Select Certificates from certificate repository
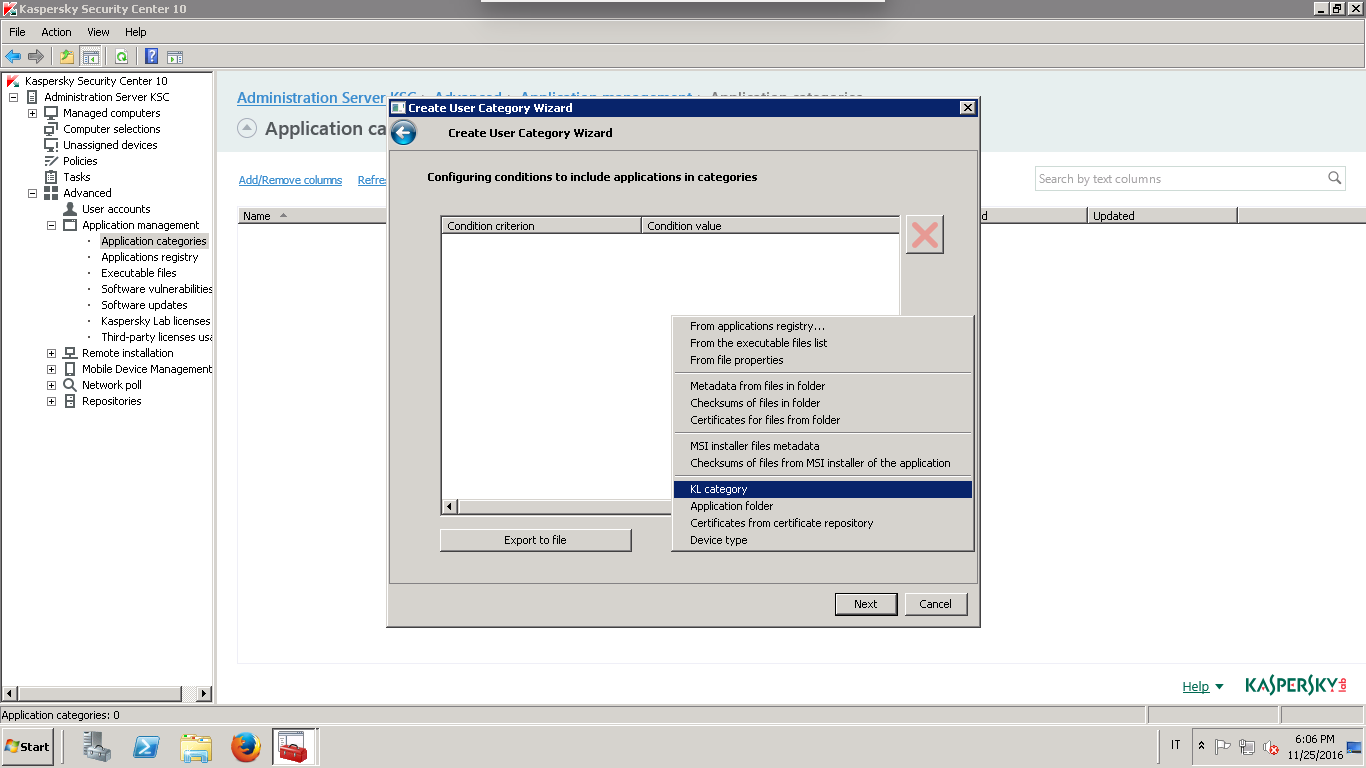The height and width of the screenshot is (768, 1366). click(823, 523)
